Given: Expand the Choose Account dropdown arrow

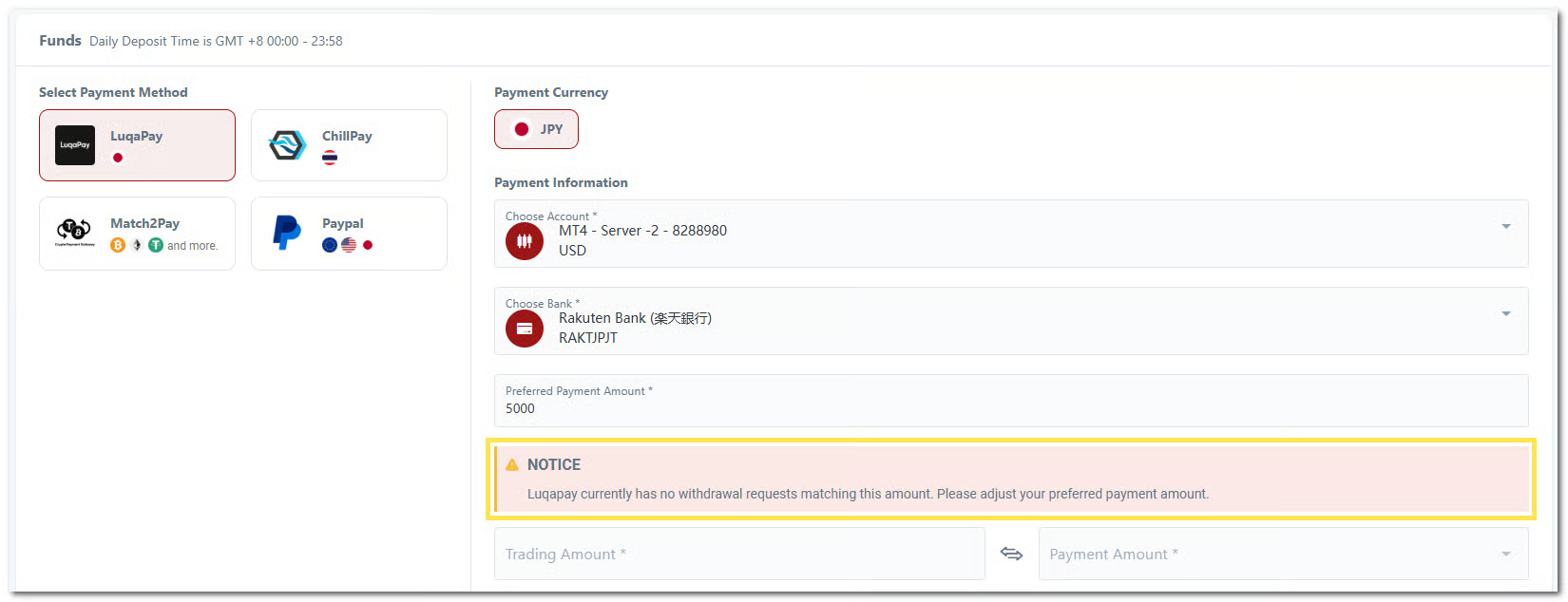Looking at the screenshot, I should (1505, 226).
